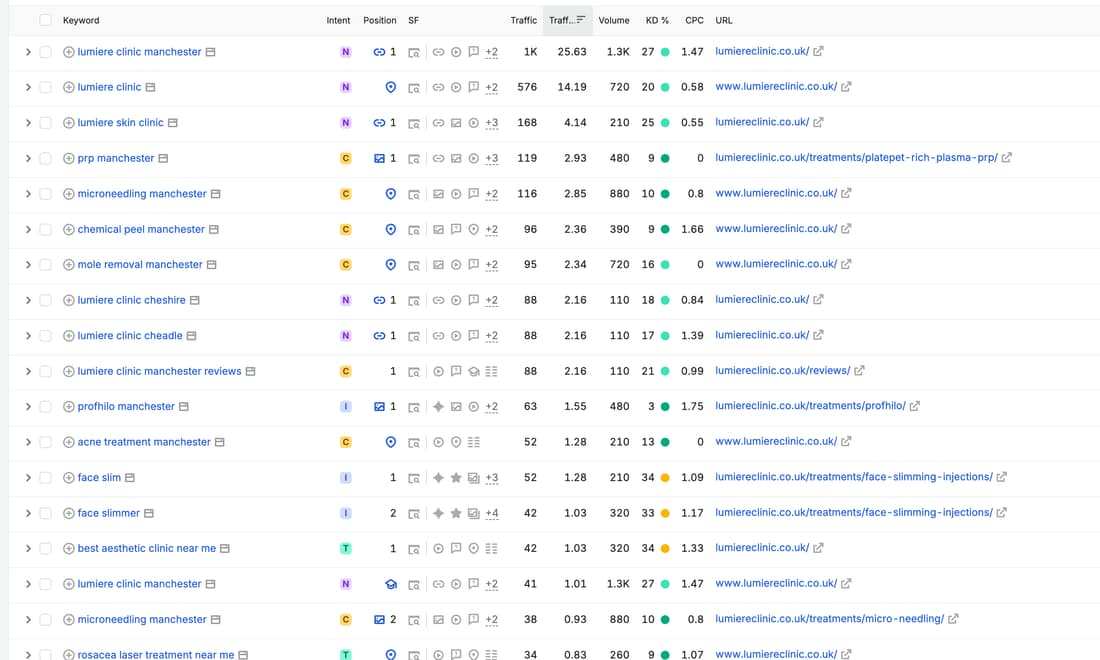The image size is (1100, 660).
Task: Click the add-keyword plus icon for prp manchester
Action: pos(69,159)
